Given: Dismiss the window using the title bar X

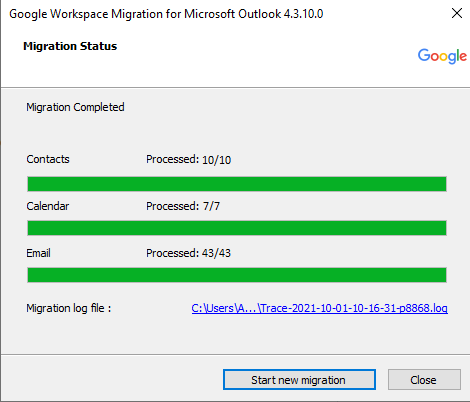Looking at the screenshot, I should pos(457,13).
